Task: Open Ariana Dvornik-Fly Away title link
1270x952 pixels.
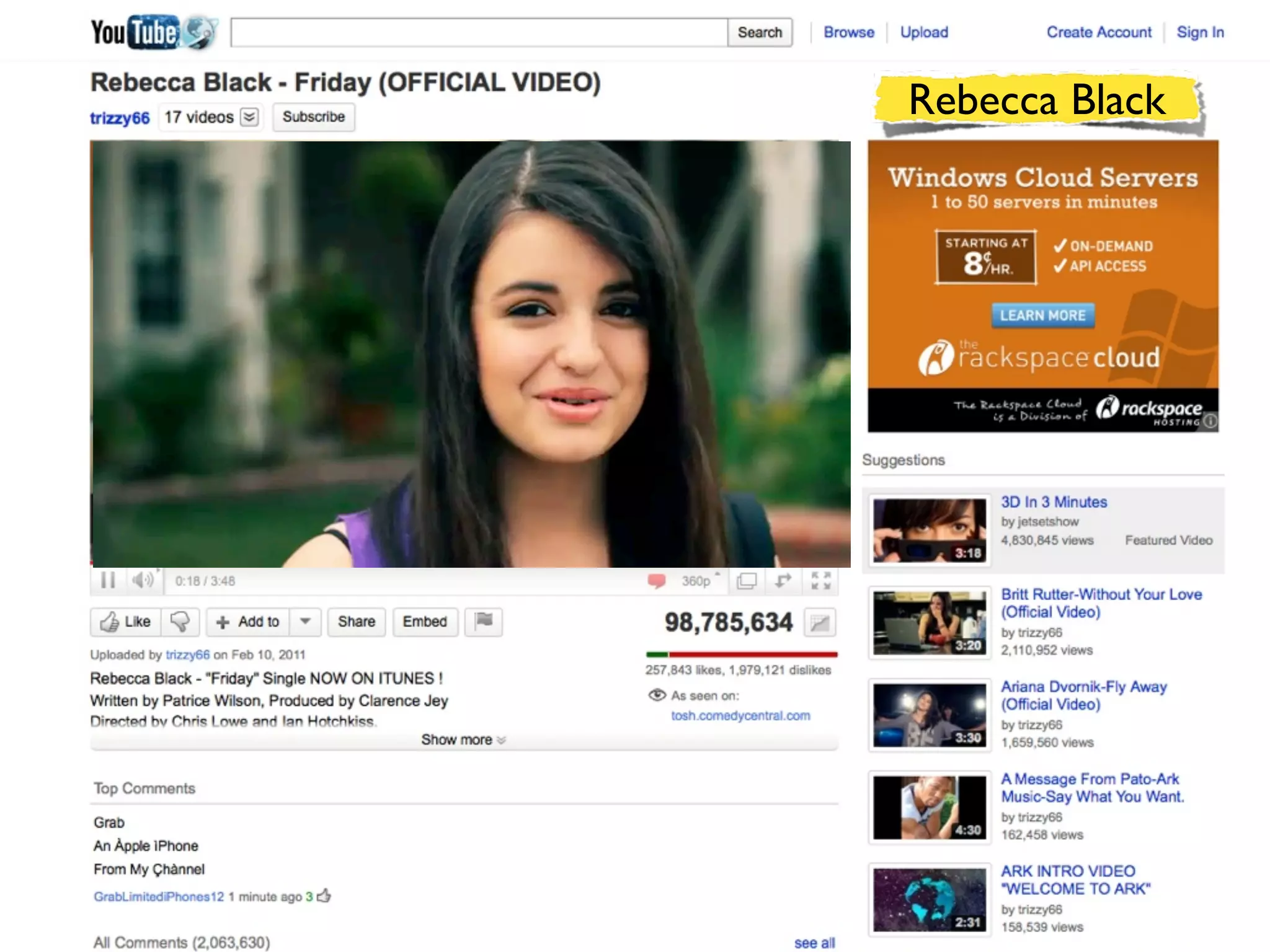Action: (x=1084, y=695)
